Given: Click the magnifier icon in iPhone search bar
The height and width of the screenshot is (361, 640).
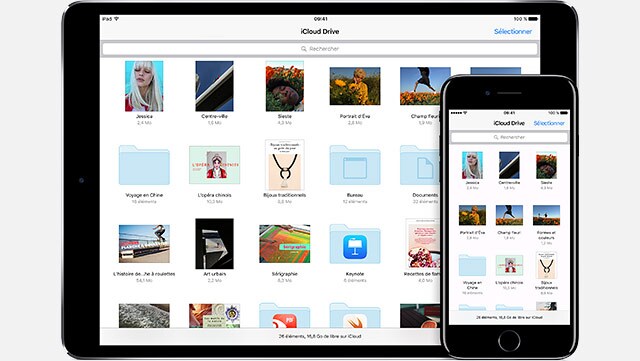Looking at the screenshot, I should [x=496, y=137].
